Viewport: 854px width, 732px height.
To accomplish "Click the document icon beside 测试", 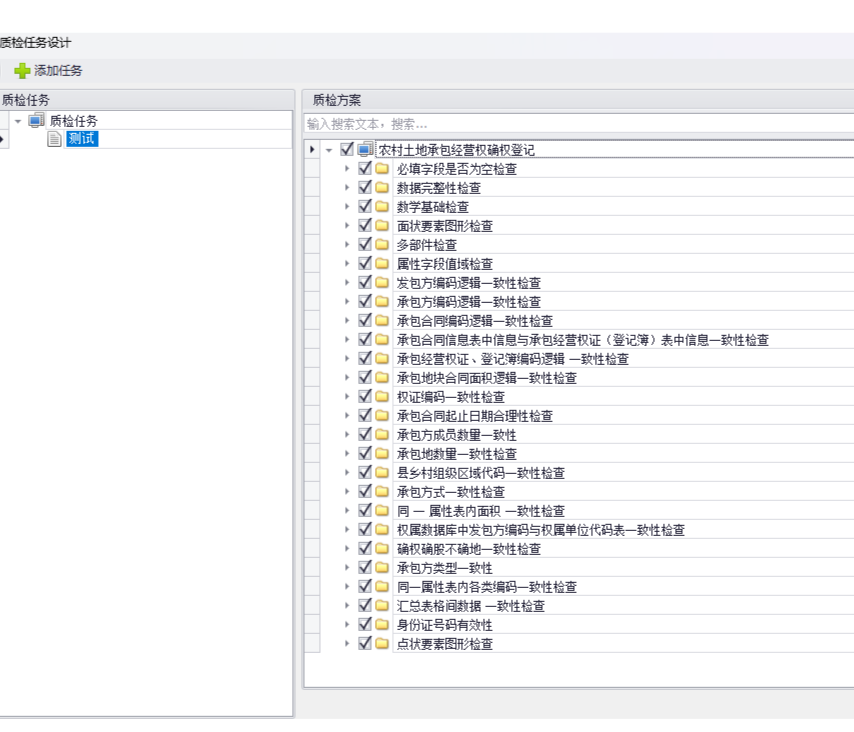I will pyautogui.click(x=54, y=139).
